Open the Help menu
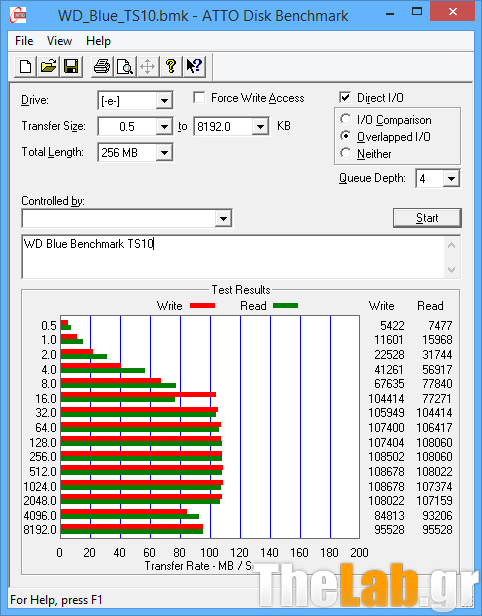The height and width of the screenshot is (616, 482). coord(98,41)
